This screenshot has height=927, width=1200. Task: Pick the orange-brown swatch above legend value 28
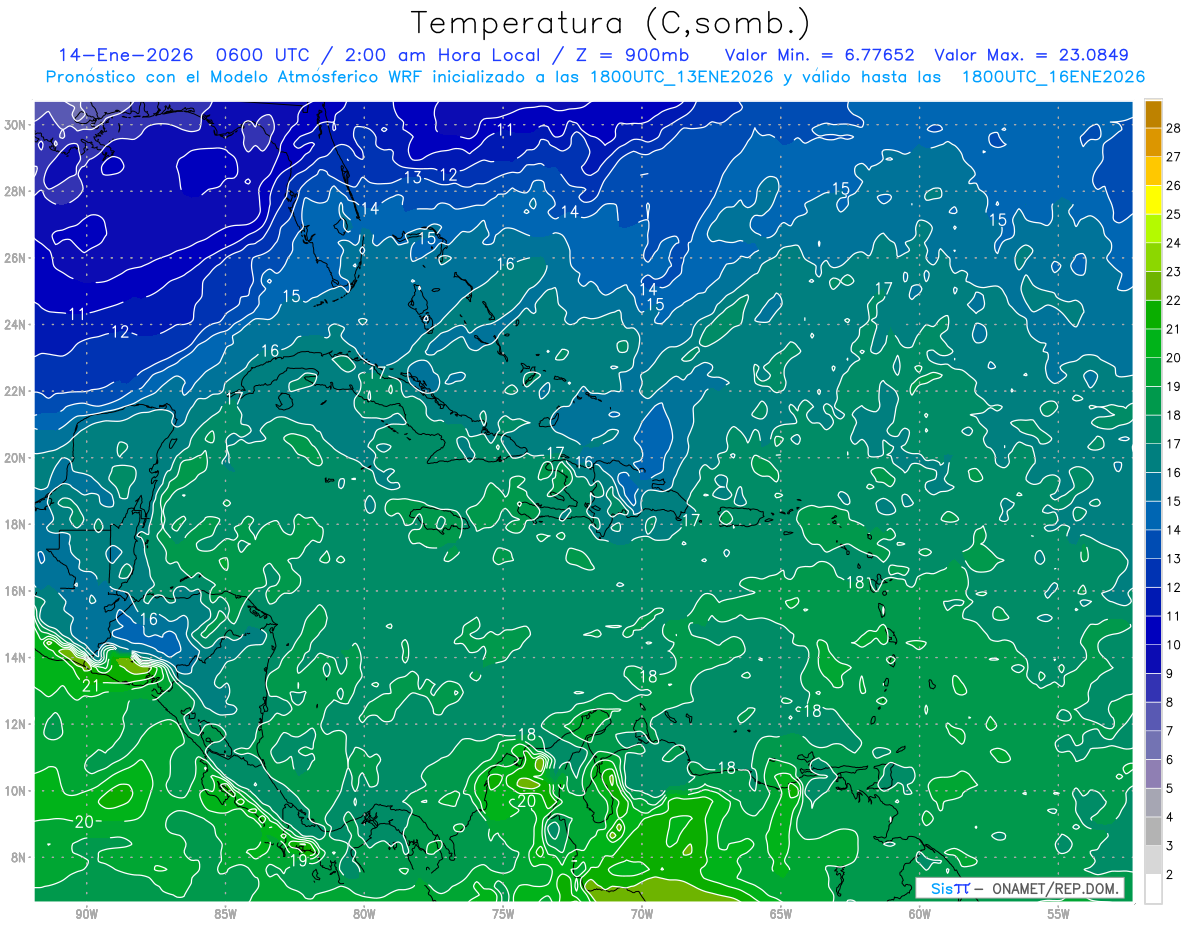tap(1154, 115)
